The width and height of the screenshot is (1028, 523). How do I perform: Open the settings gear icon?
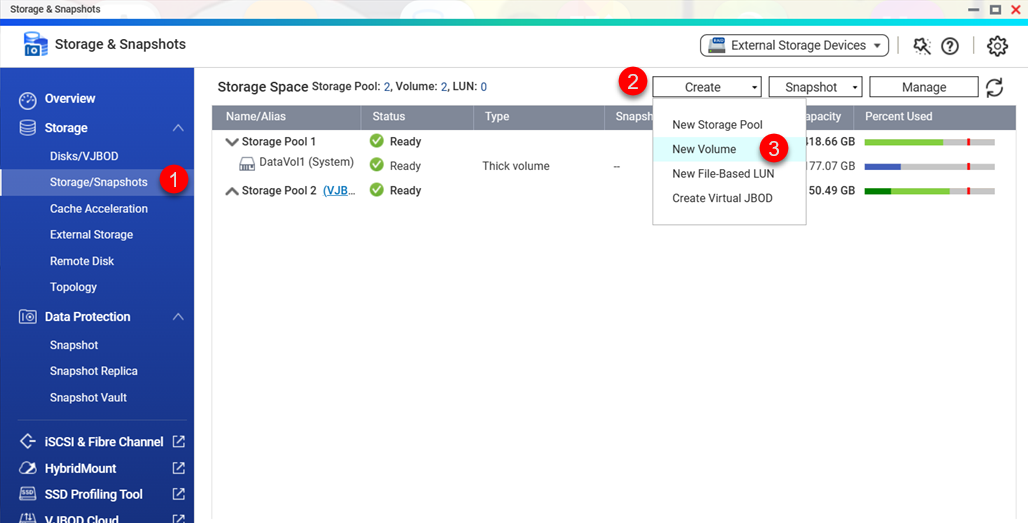pyautogui.click(x=997, y=46)
